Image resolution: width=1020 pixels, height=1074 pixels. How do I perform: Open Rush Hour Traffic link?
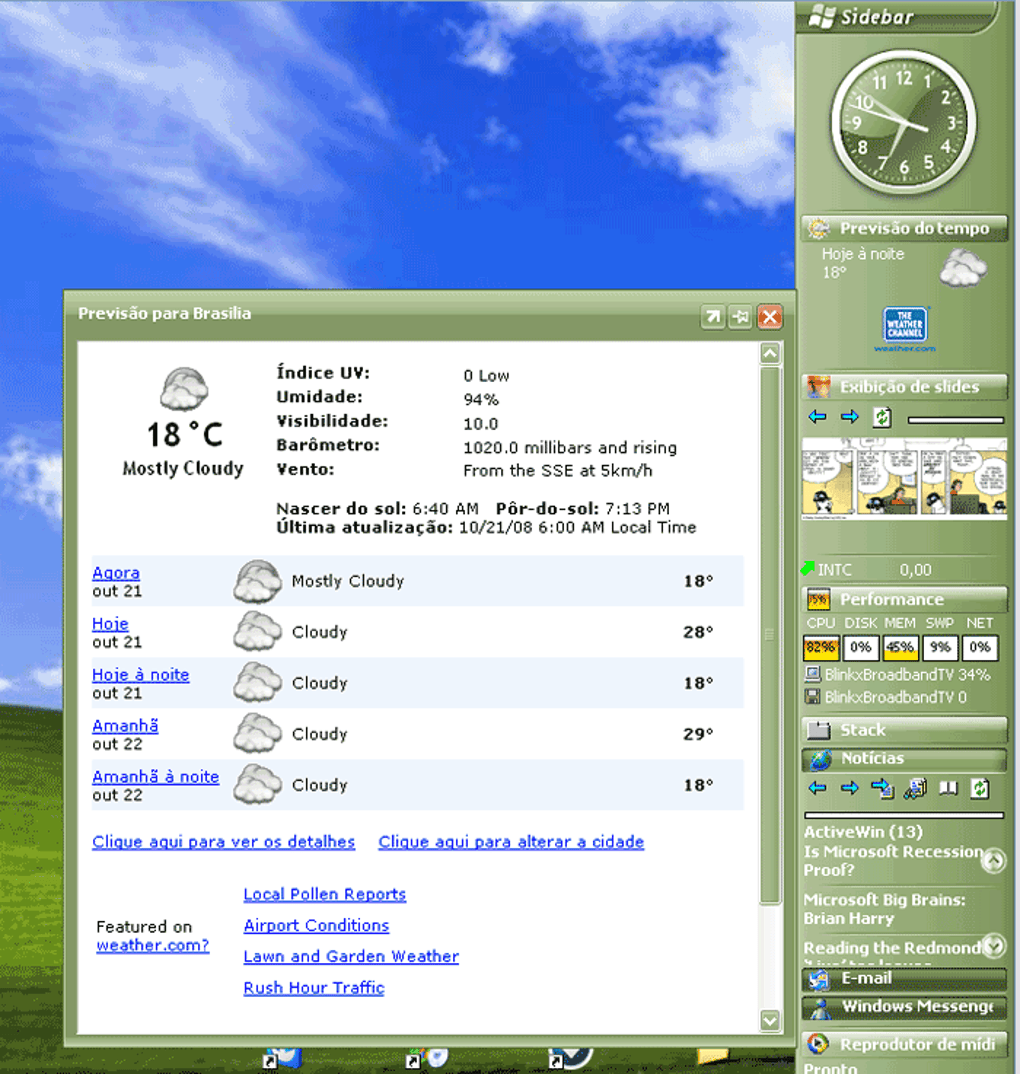(x=314, y=988)
